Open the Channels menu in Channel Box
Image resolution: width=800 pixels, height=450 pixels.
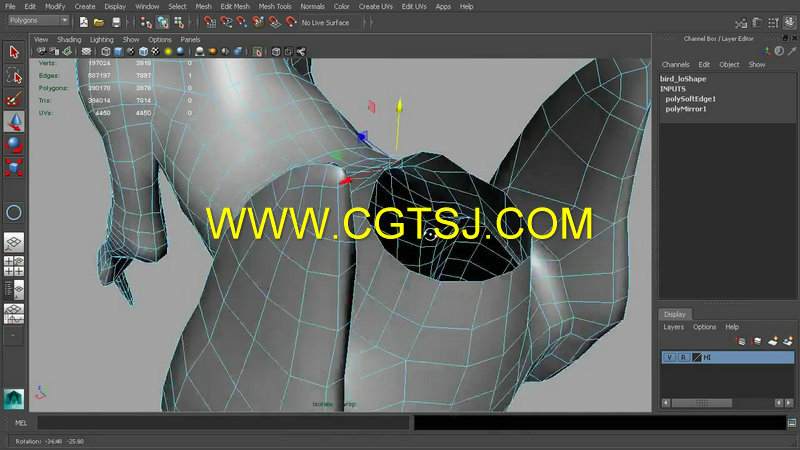[x=676, y=64]
